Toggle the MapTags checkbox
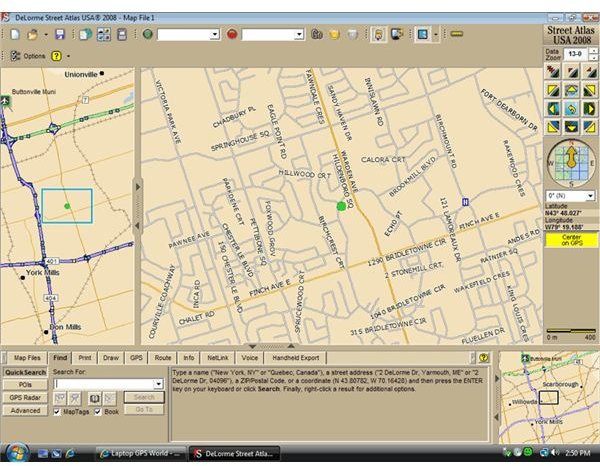 [57, 412]
